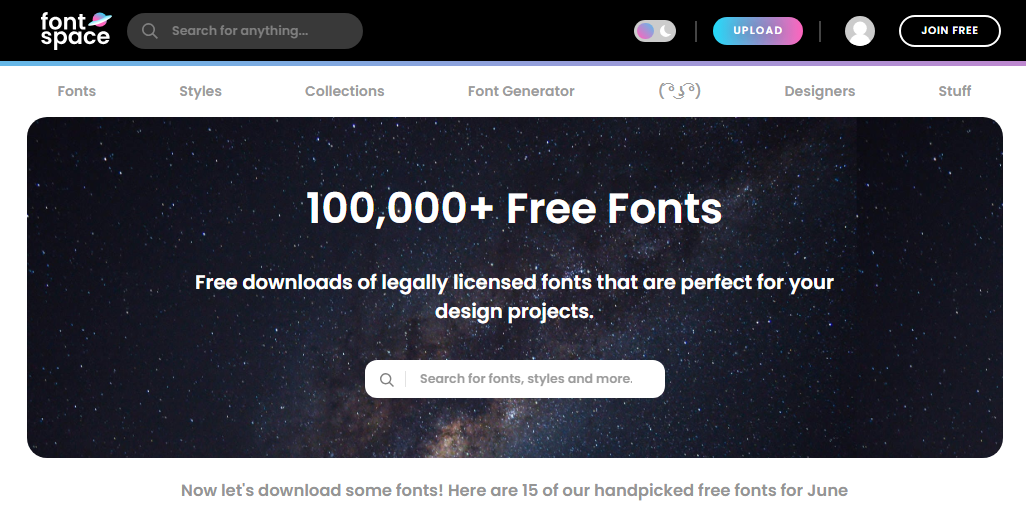1026x525 pixels.
Task: Focus the 'Search for anything...' header field
Action: pyautogui.click(x=245, y=31)
